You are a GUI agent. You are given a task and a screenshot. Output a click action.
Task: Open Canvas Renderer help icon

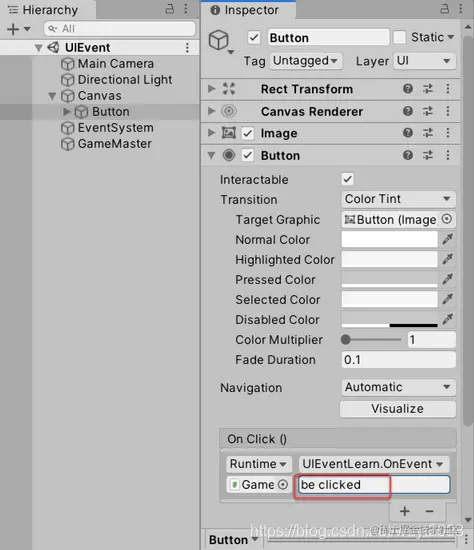click(408, 111)
